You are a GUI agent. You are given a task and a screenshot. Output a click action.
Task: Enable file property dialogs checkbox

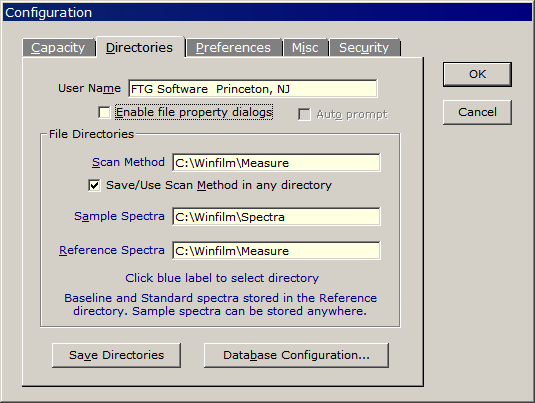[x=104, y=112]
